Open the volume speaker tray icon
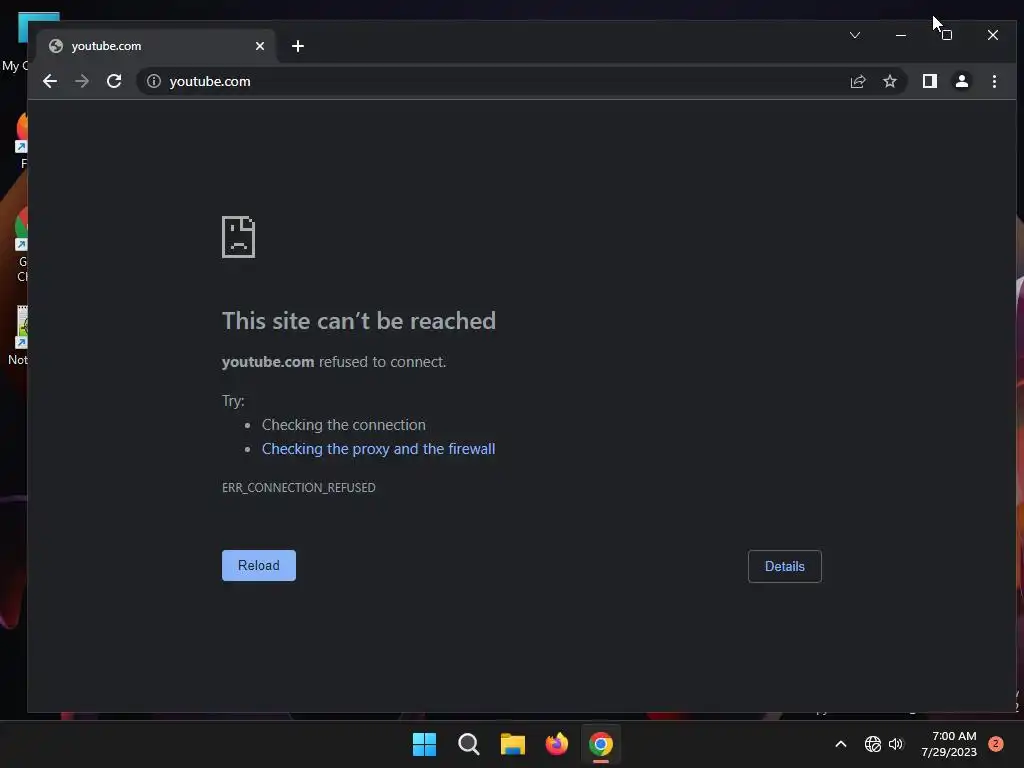 click(895, 744)
